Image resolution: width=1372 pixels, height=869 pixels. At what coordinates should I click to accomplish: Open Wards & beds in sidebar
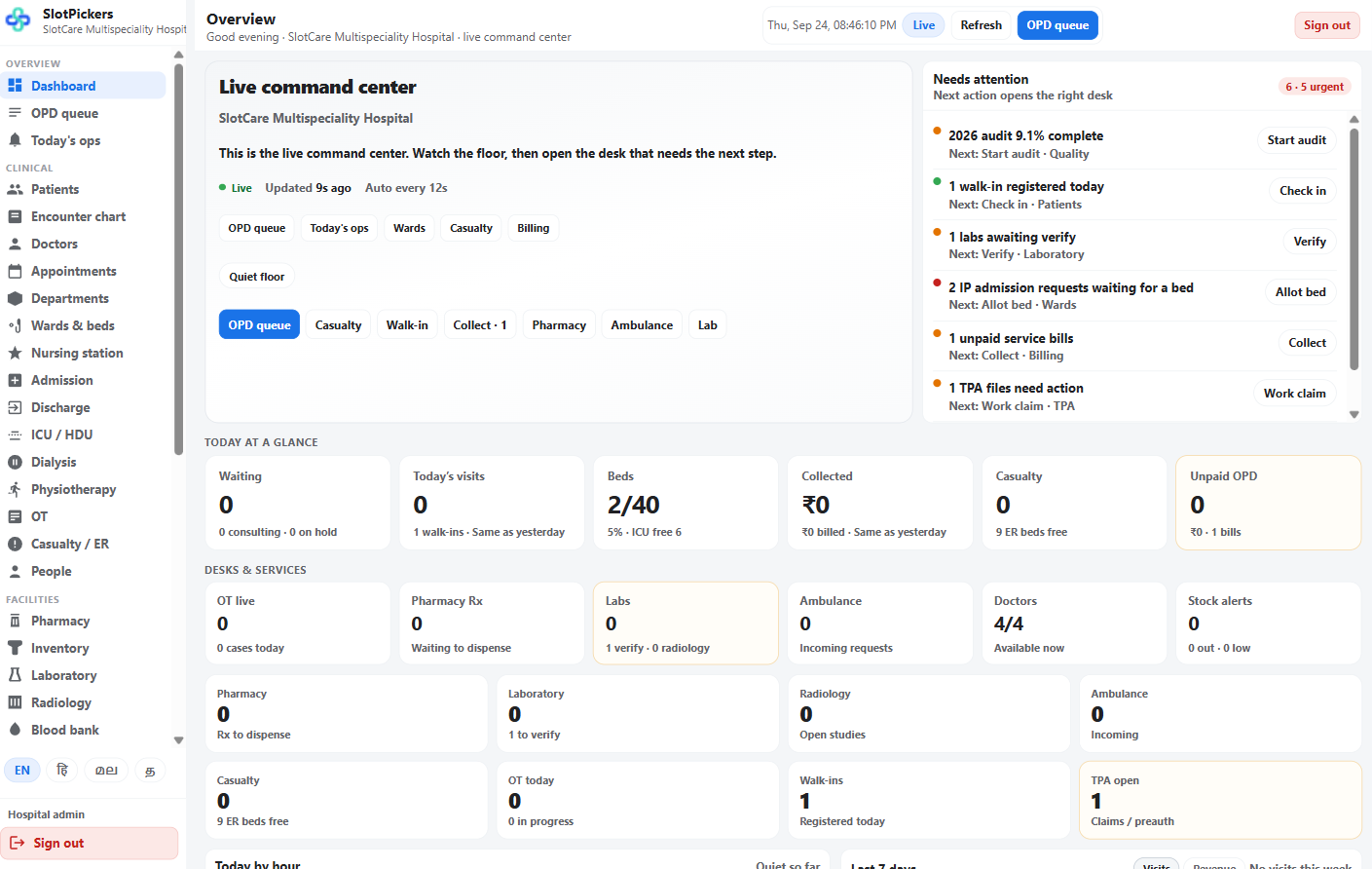tap(84, 325)
